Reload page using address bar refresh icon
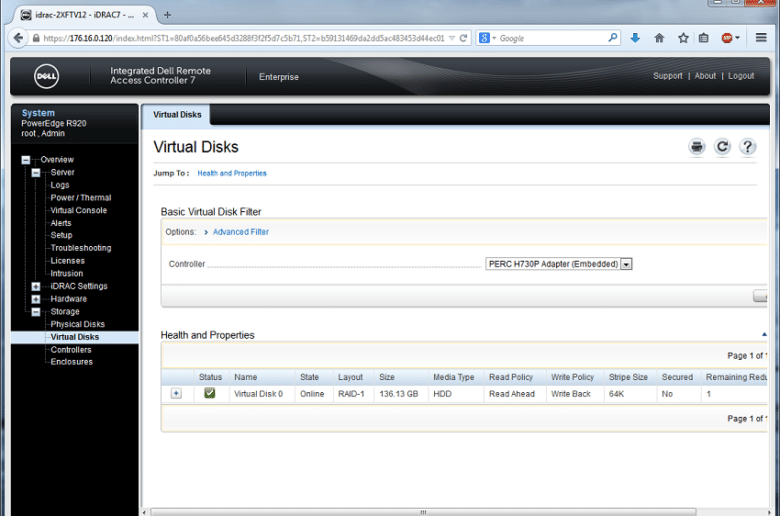The height and width of the screenshot is (516, 780). coord(463,38)
